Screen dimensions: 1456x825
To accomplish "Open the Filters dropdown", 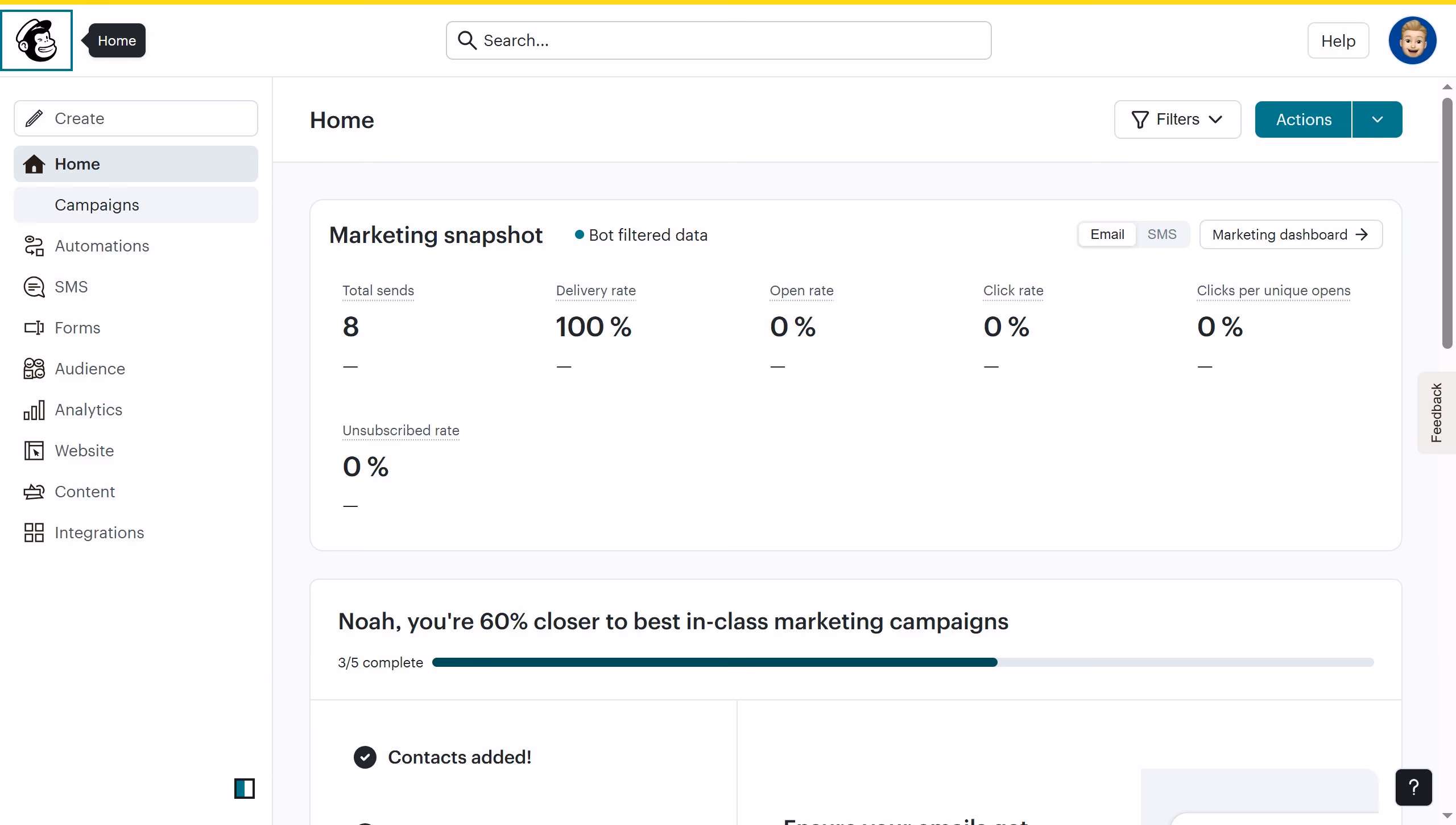I will point(1177,119).
